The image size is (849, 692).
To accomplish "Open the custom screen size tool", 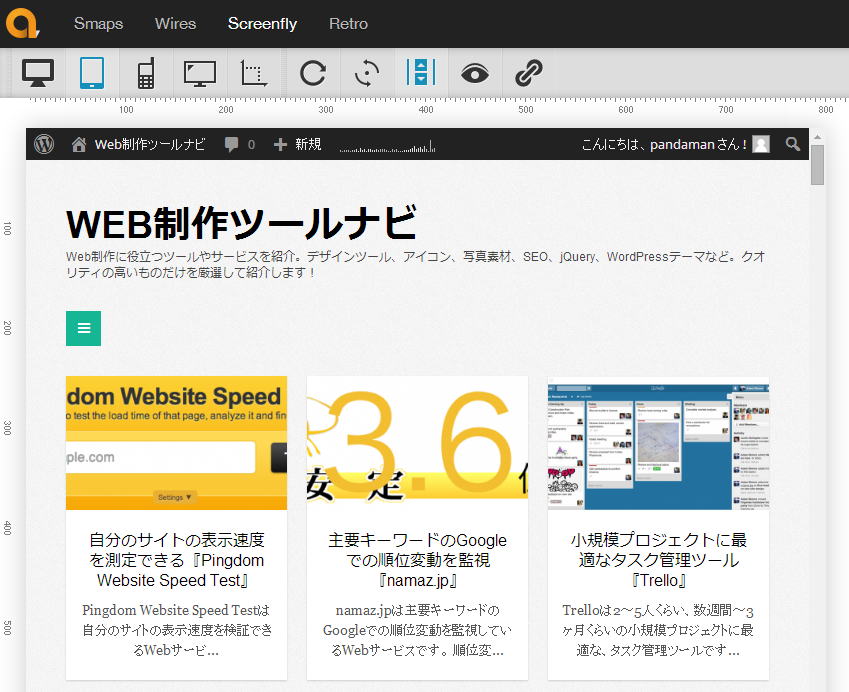I will click(x=253, y=73).
